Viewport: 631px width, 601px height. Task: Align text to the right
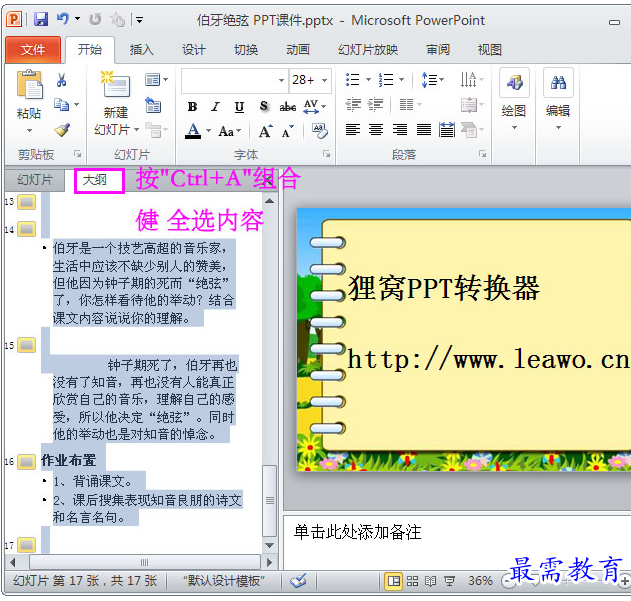pos(400,130)
